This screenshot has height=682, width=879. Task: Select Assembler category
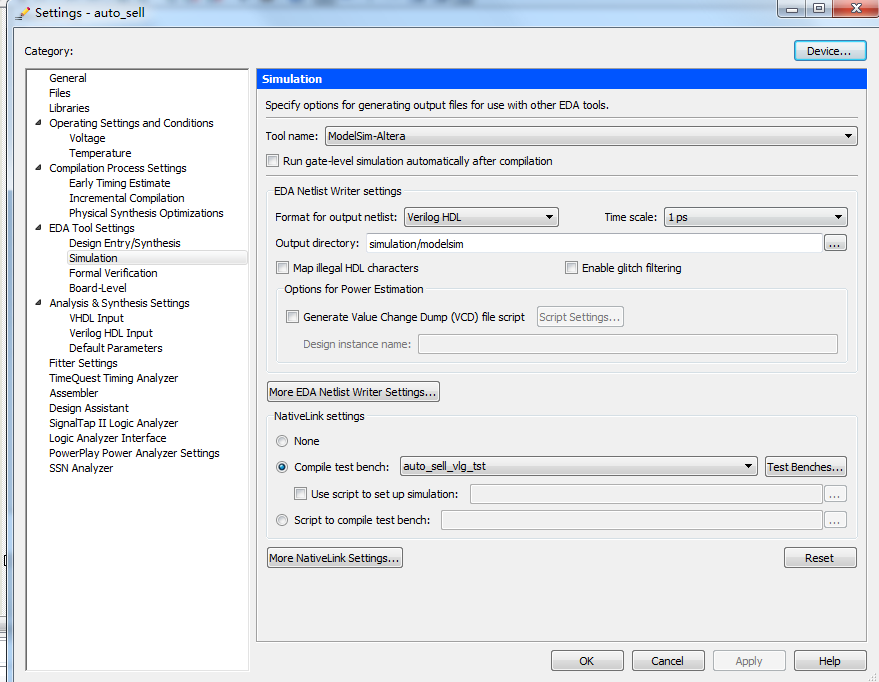pos(73,393)
